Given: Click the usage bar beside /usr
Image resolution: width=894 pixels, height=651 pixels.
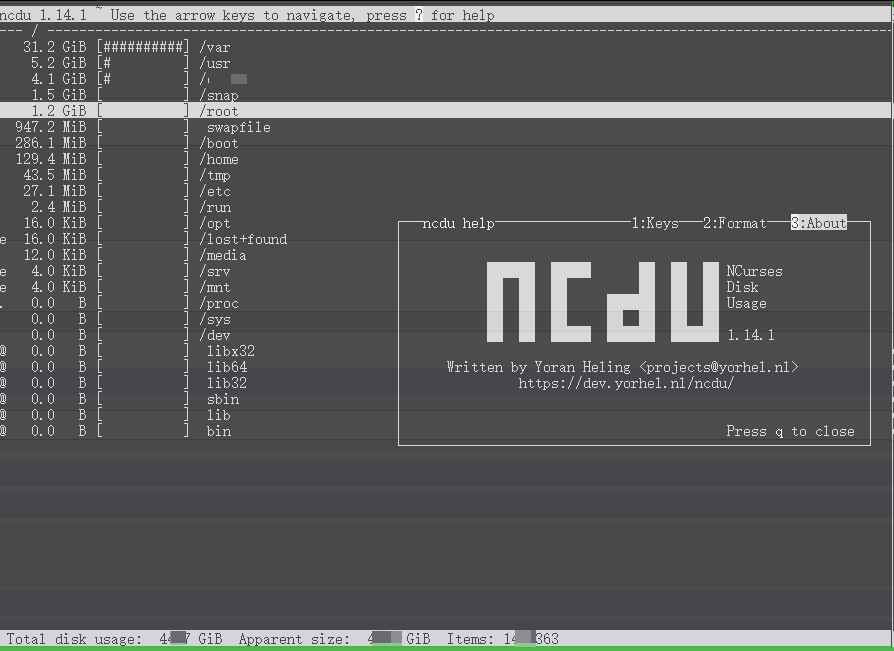Looking at the screenshot, I should click(x=143, y=63).
